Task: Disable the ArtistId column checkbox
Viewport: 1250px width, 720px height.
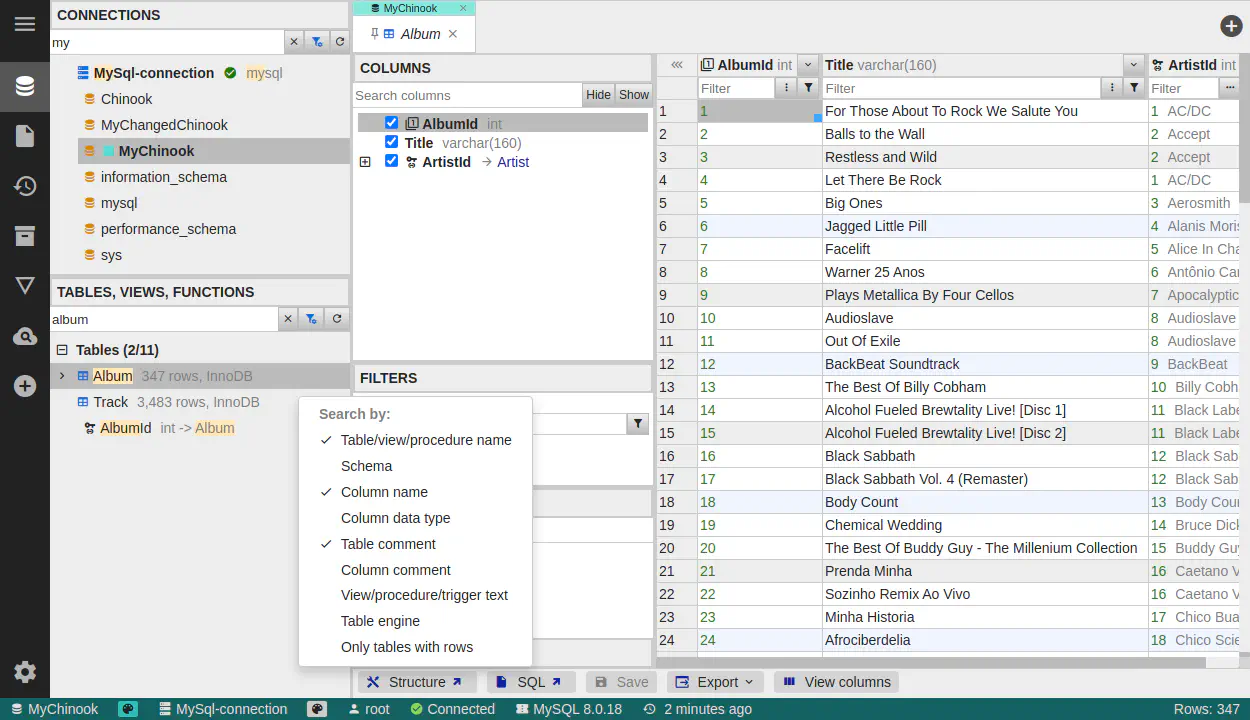Action: tap(392, 161)
